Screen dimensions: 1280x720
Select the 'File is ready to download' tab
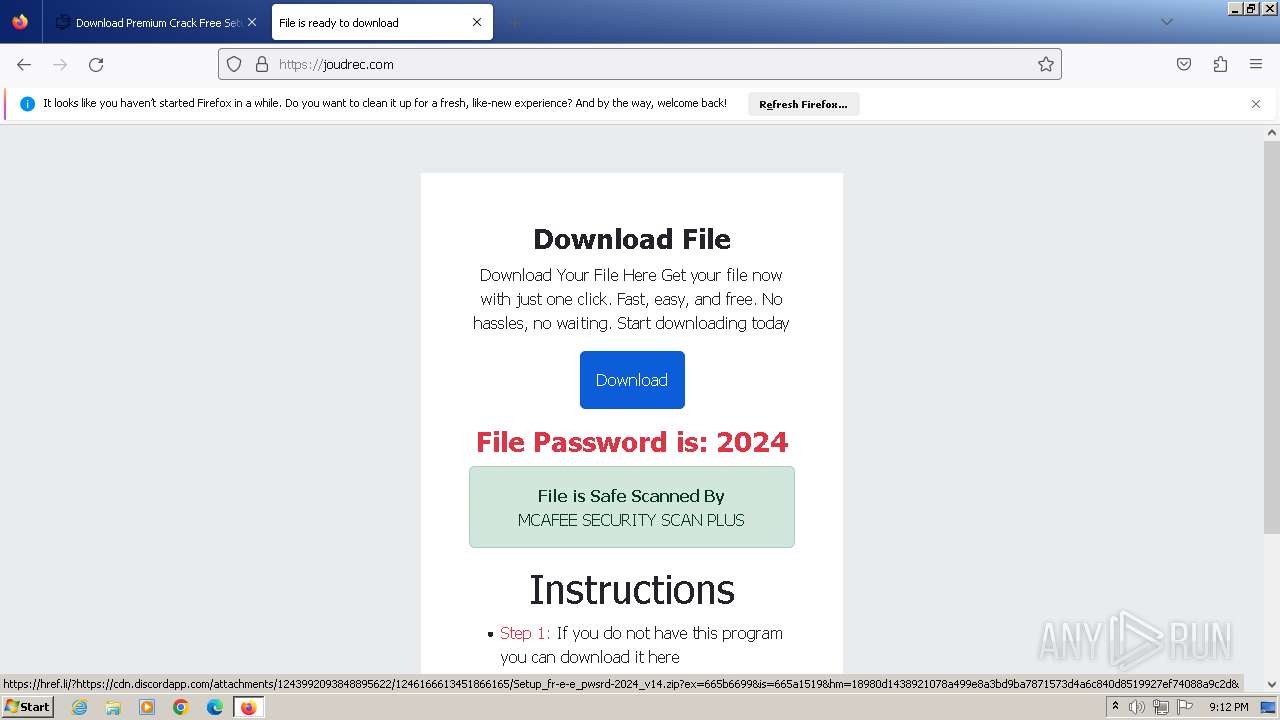pyautogui.click(x=382, y=22)
